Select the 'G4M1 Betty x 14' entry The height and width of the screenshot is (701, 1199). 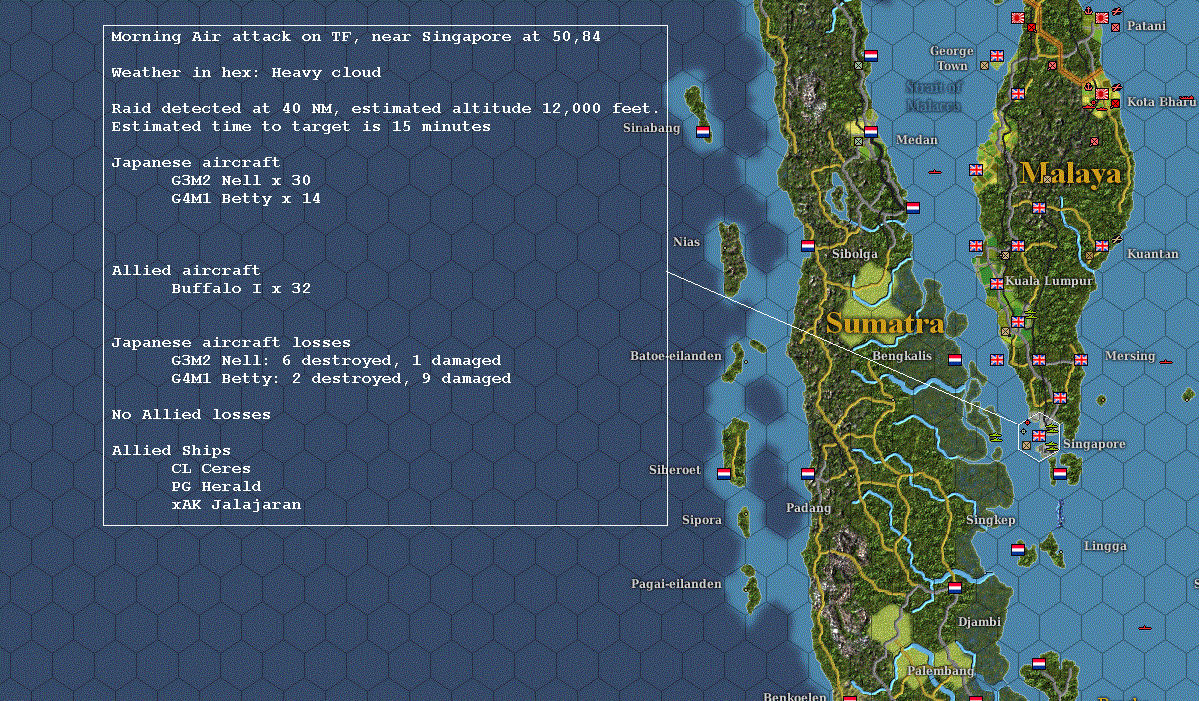[x=245, y=199]
